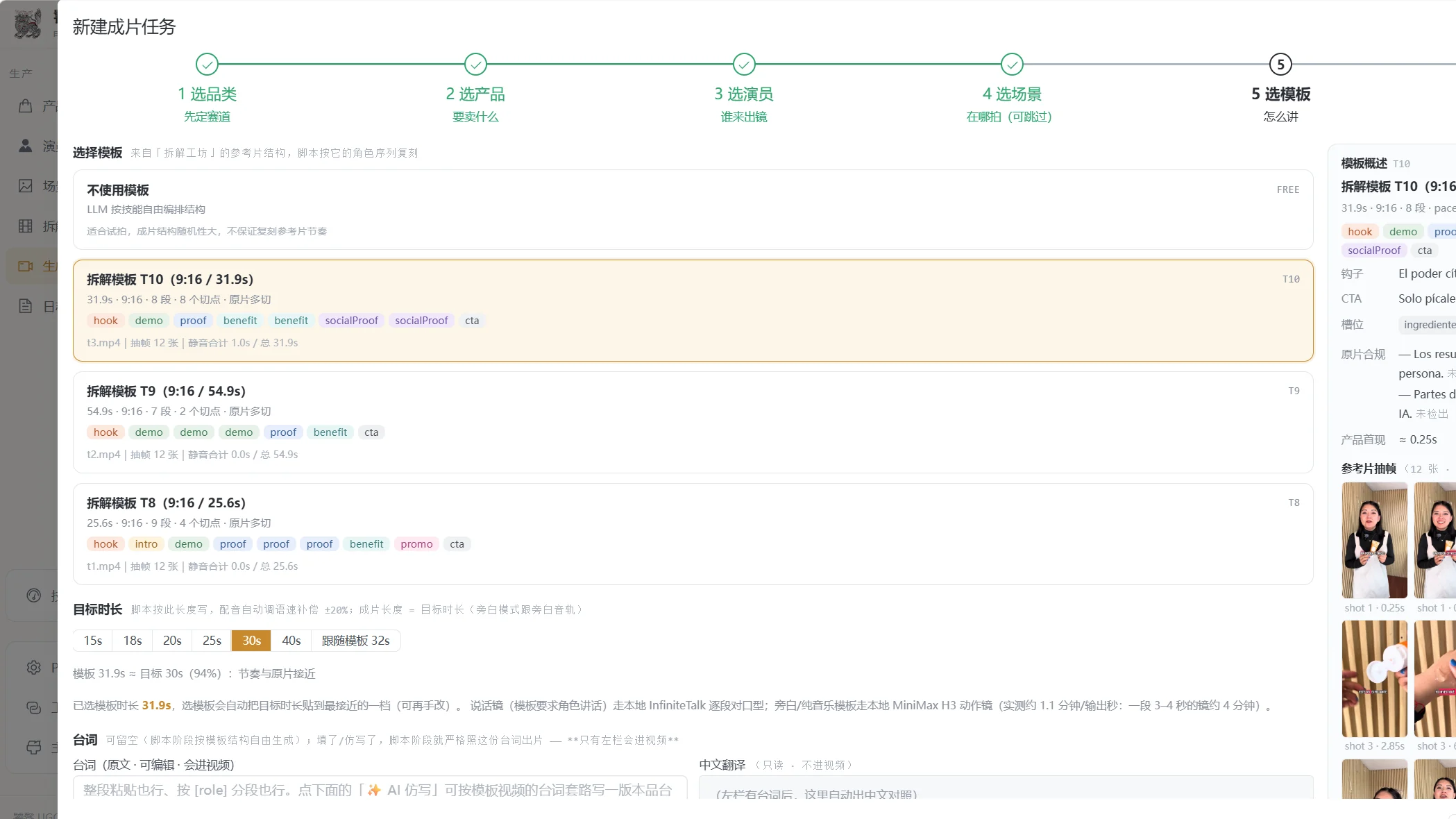The image size is (1456, 819).
Task: Select the 拆解模板 T9 card
Action: click(693, 423)
